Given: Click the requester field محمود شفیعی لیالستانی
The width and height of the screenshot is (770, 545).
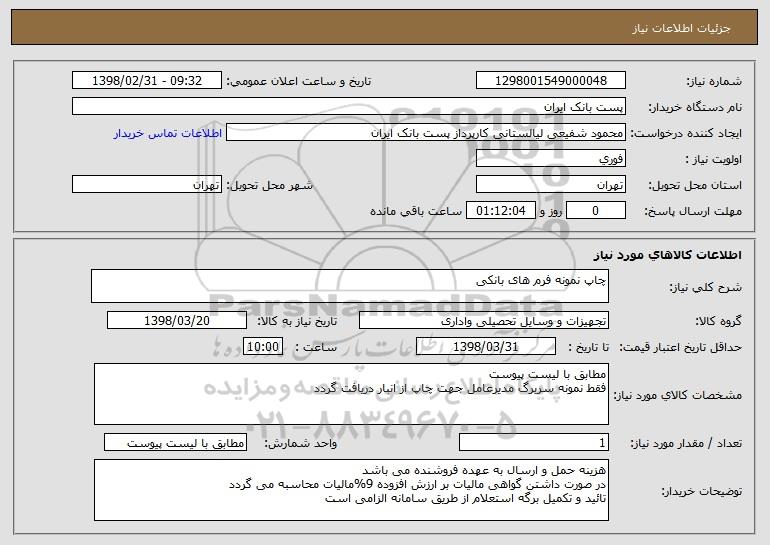Looking at the screenshot, I should pyautogui.click(x=426, y=133).
